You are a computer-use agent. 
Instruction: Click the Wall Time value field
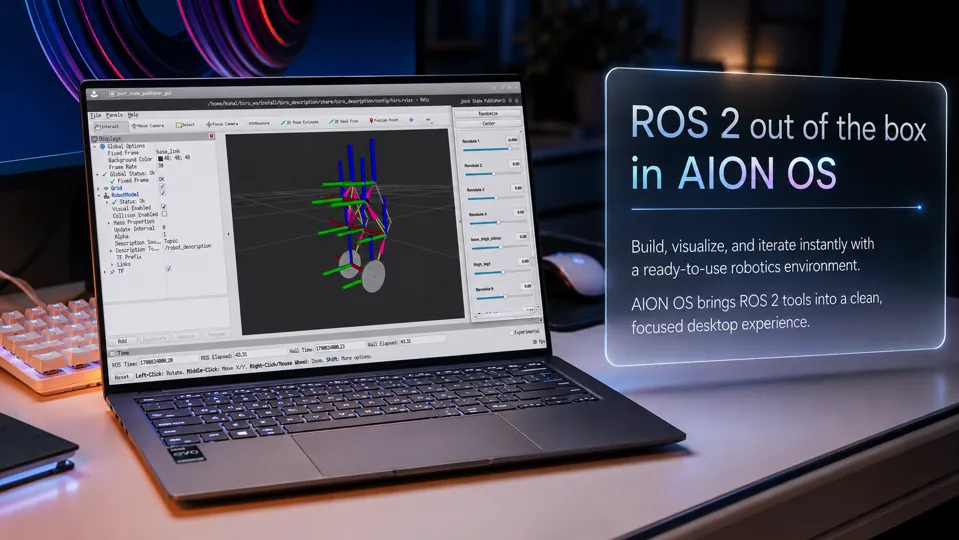pos(339,348)
